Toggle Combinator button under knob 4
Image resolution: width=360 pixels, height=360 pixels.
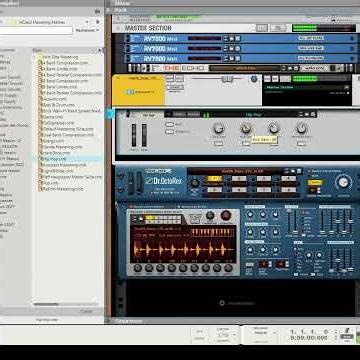301,143
